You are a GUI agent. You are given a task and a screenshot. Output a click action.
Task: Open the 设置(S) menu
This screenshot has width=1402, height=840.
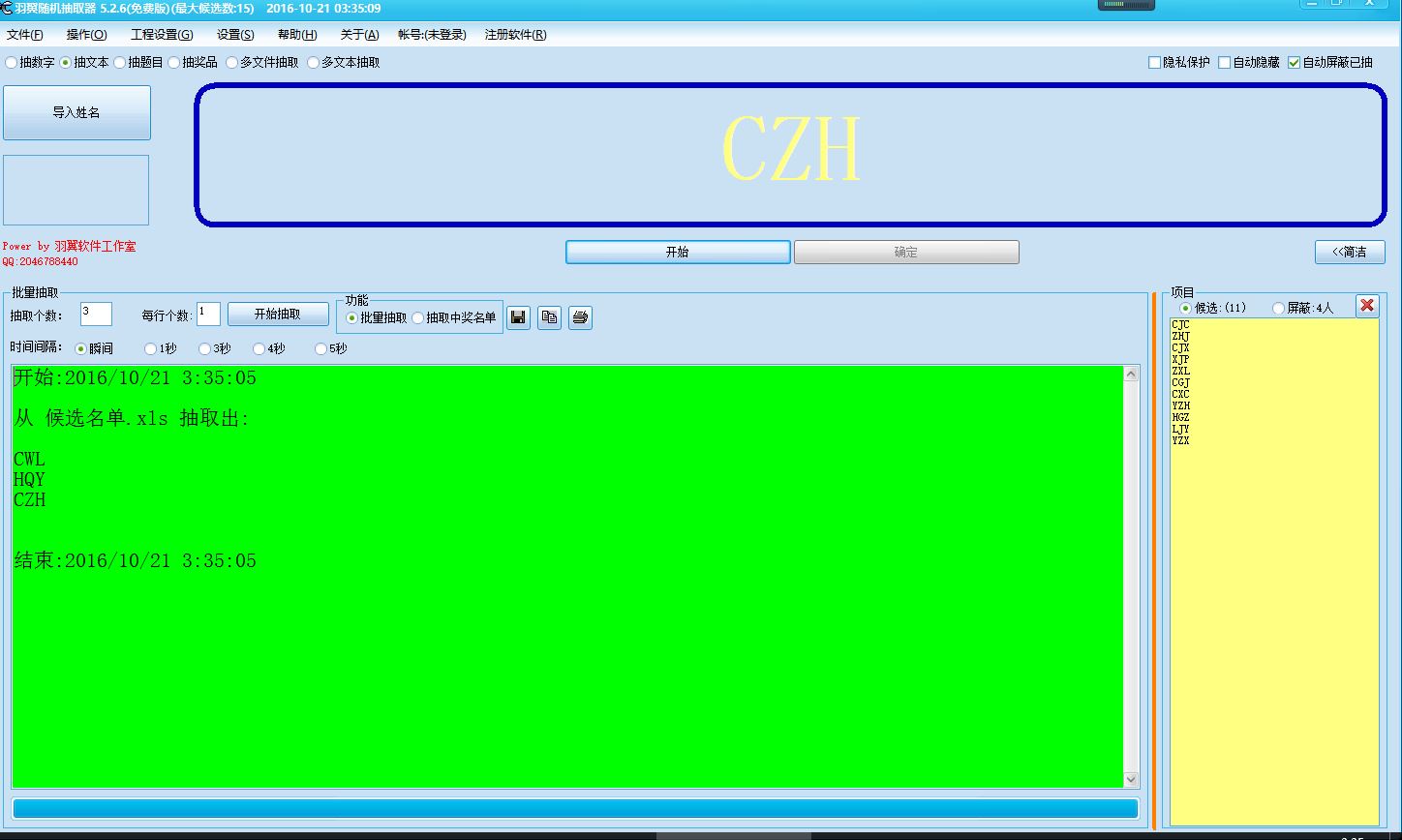(235, 35)
